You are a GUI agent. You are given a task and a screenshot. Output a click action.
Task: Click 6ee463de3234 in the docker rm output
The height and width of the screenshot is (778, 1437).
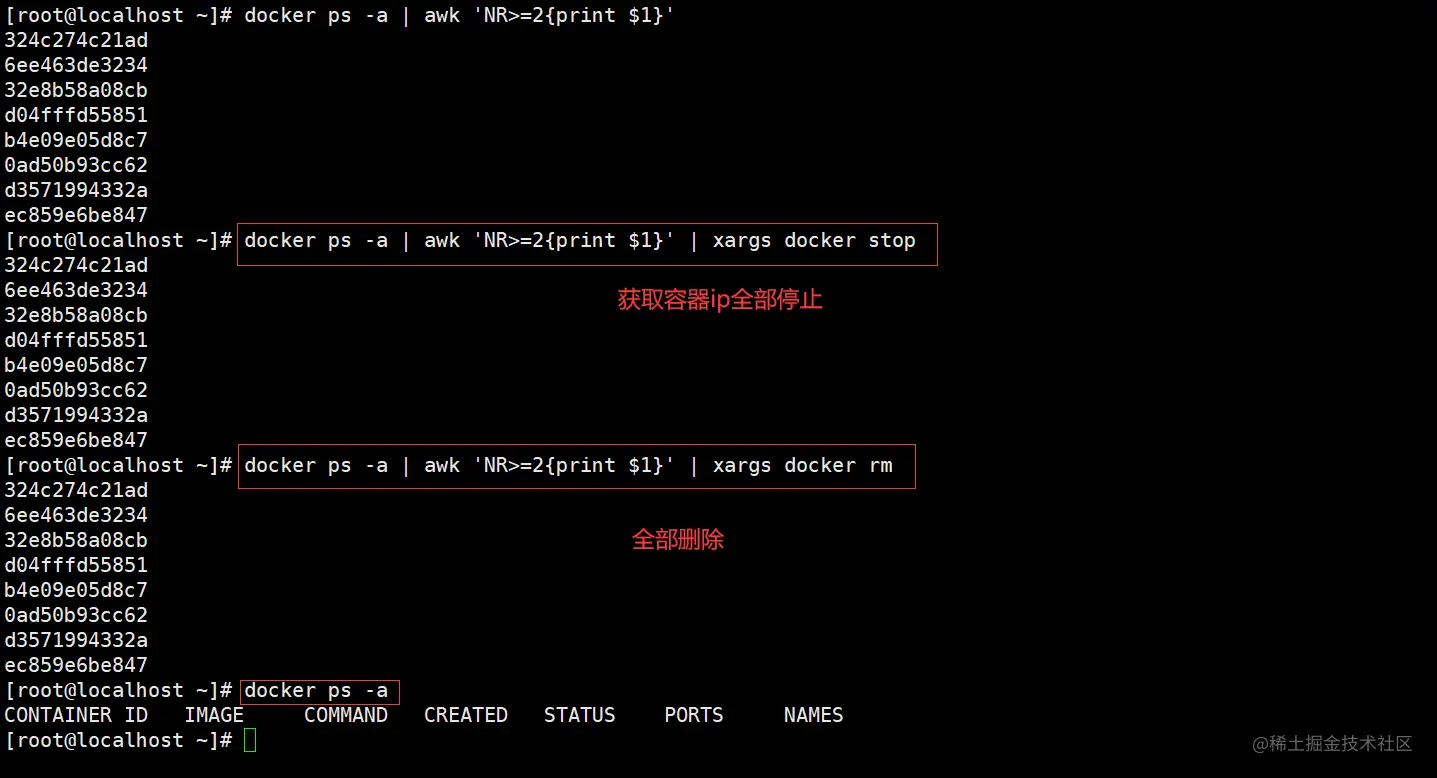(76, 515)
